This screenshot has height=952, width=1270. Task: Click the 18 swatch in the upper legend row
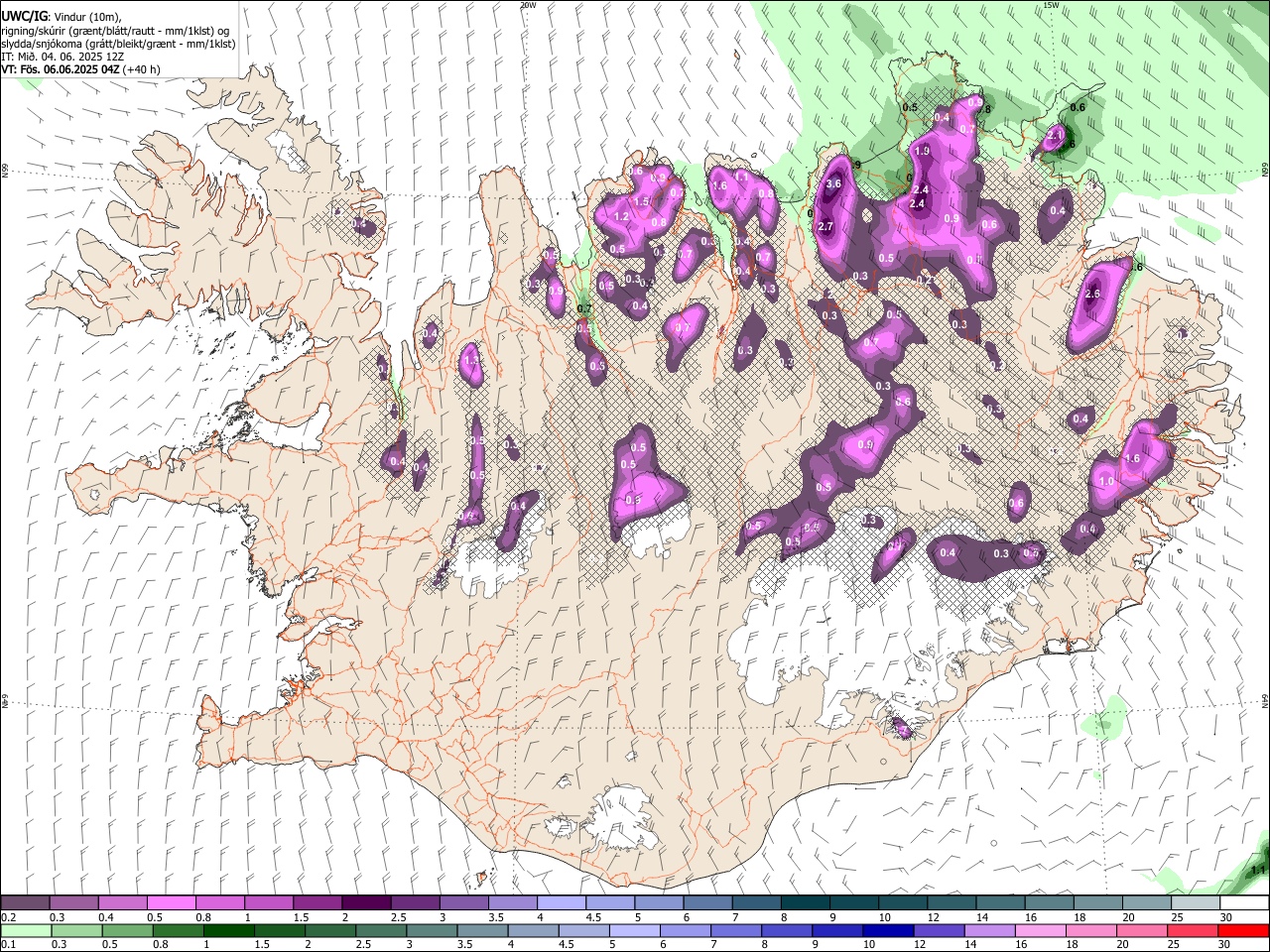pyautogui.click(x=1096, y=902)
